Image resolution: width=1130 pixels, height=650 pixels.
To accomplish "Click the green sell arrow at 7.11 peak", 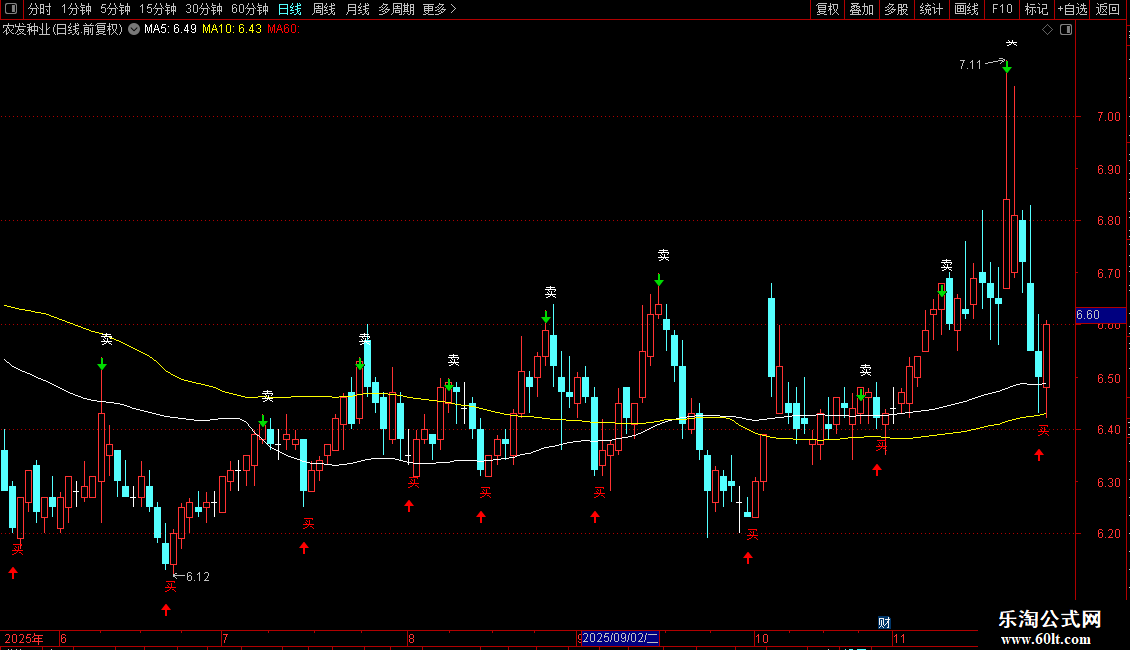I will pyautogui.click(x=1007, y=68).
